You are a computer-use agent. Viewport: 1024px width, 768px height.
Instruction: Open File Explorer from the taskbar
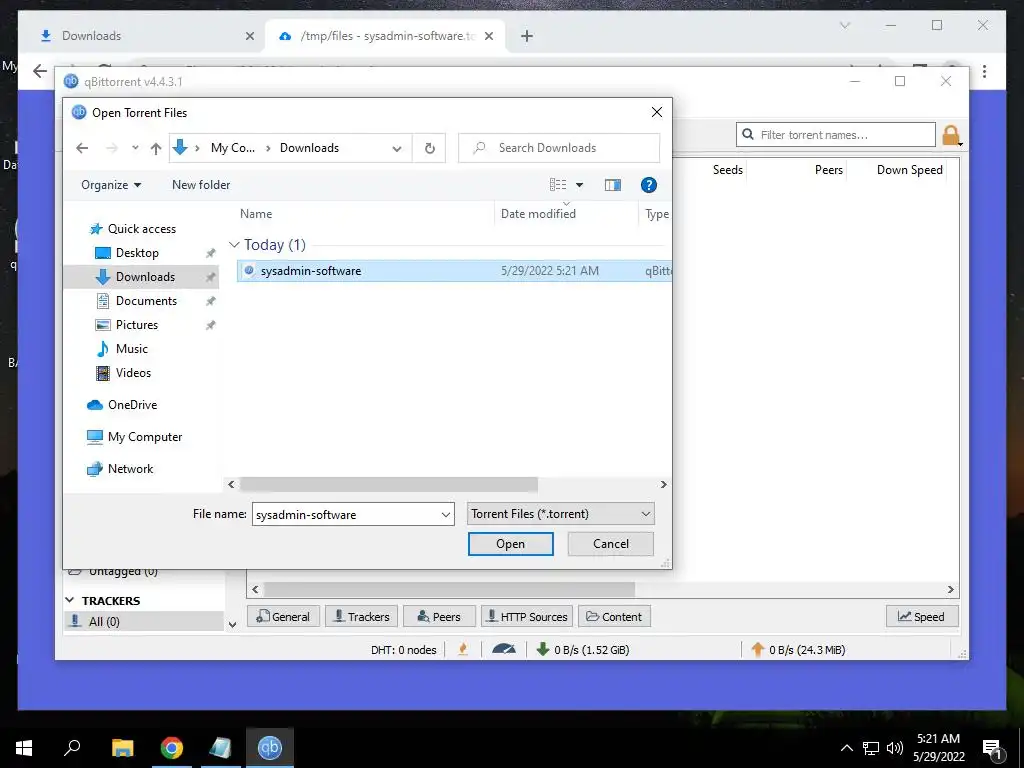[122, 748]
